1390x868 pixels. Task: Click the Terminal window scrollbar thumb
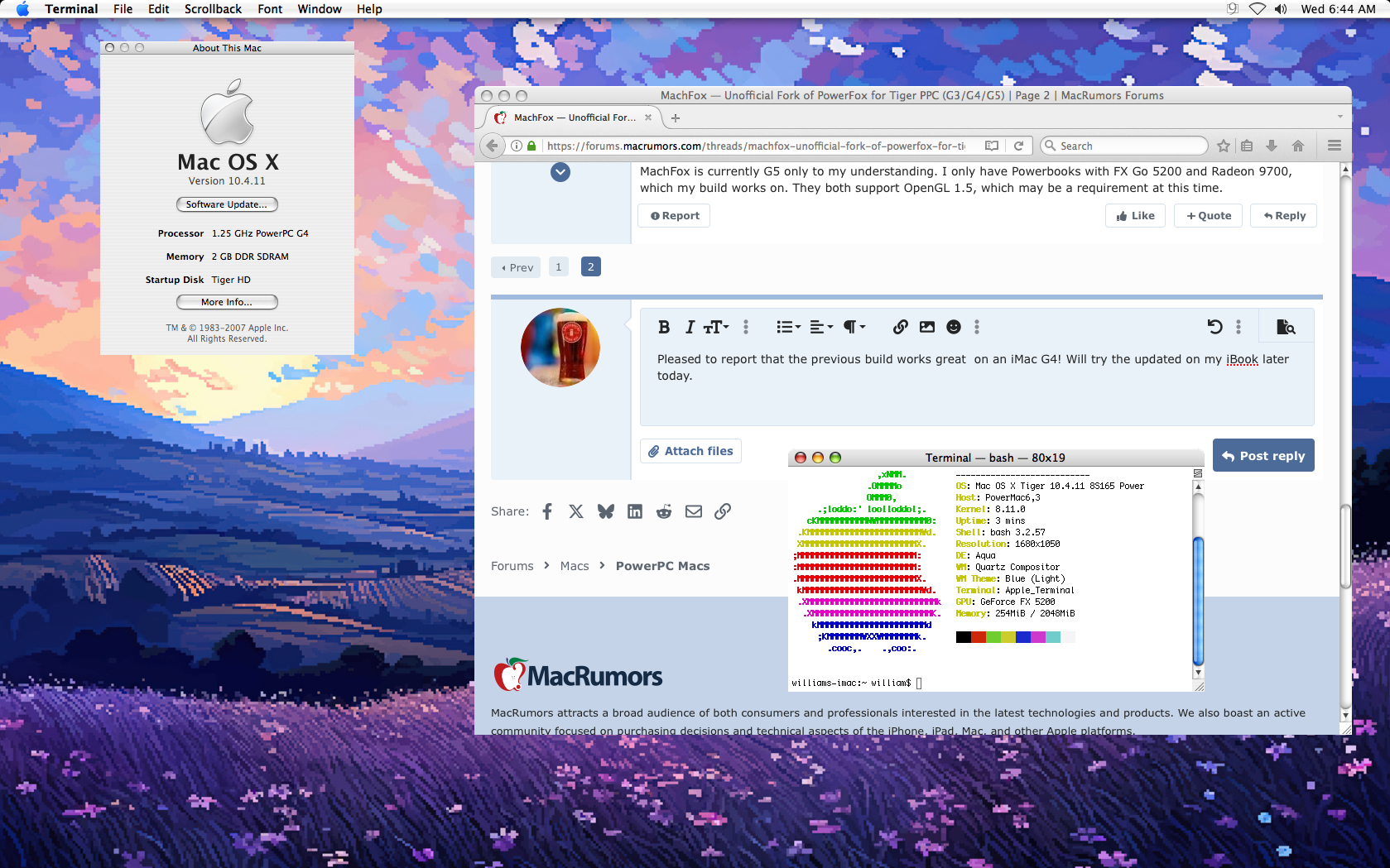point(1198,601)
